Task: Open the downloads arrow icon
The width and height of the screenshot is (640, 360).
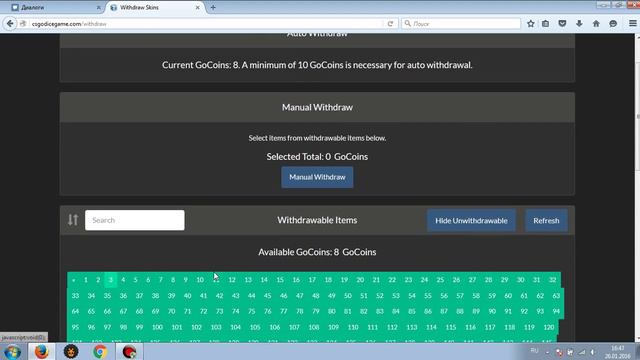Action: coord(579,24)
